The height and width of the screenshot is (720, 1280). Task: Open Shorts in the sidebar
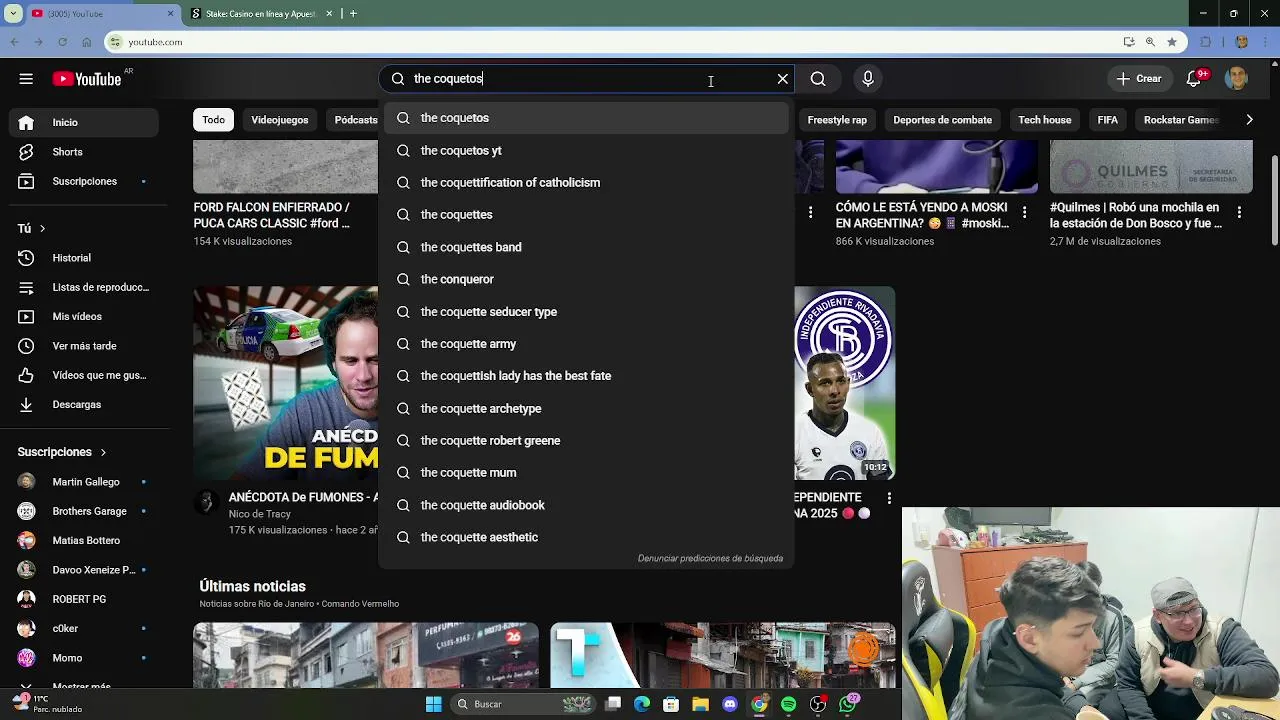(85, 152)
